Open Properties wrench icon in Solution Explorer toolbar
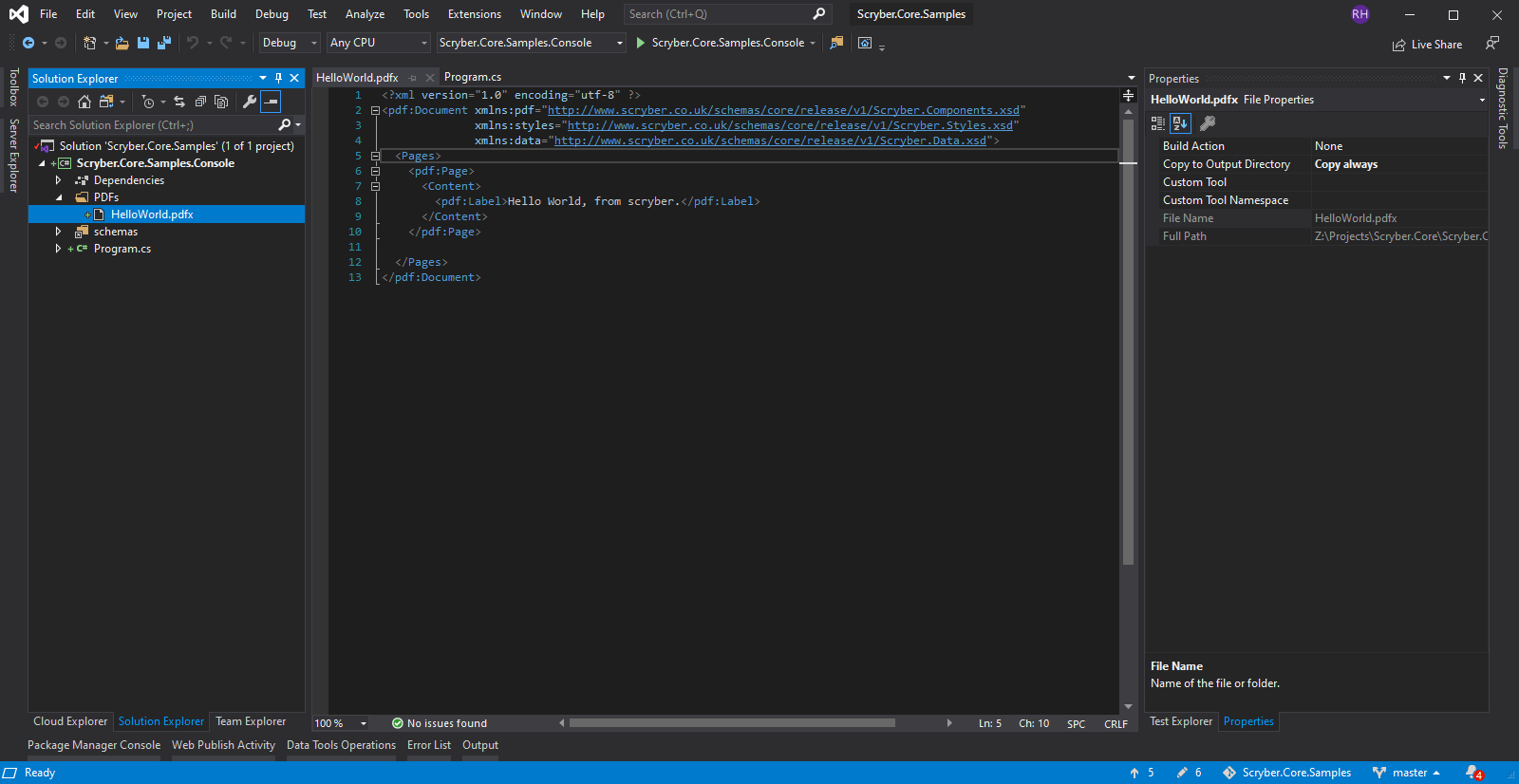The width and height of the screenshot is (1519, 784). [250, 102]
